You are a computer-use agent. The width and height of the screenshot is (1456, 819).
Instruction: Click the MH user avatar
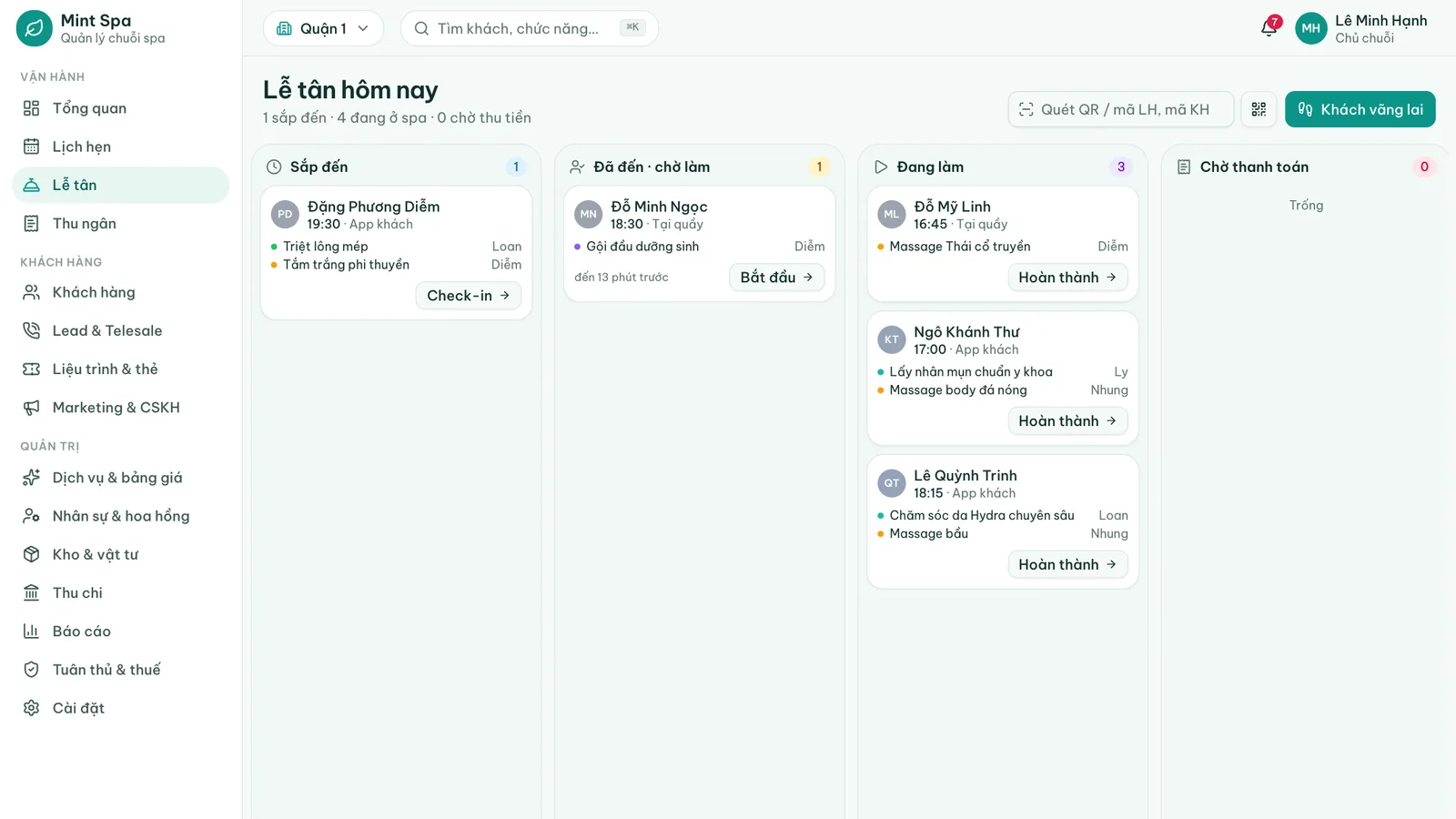pyautogui.click(x=1310, y=28)
